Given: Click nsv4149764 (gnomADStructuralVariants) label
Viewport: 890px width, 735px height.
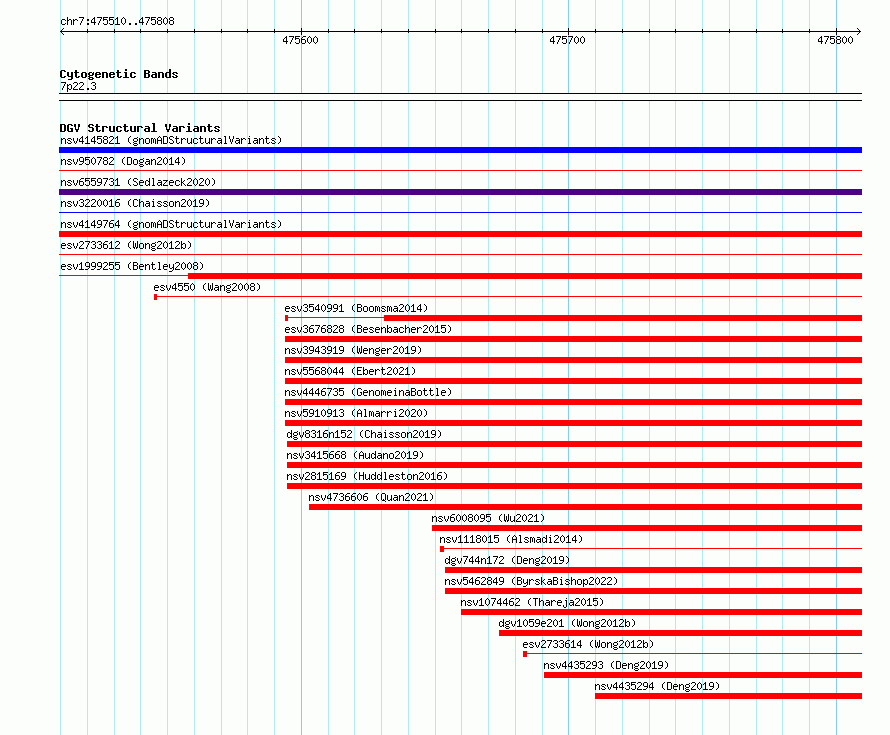Looking at the screenshot, I should click(171, 224).
